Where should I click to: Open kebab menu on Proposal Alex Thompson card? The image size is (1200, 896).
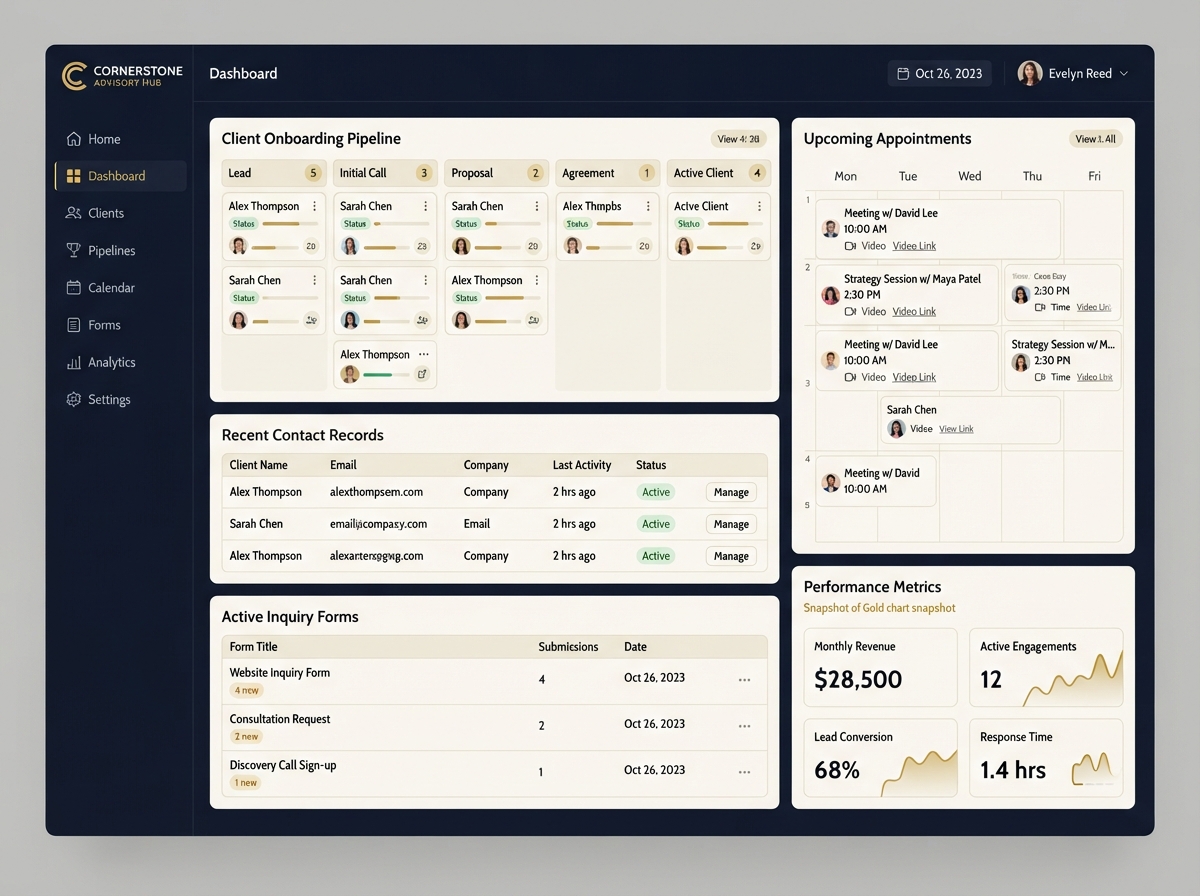537,280
